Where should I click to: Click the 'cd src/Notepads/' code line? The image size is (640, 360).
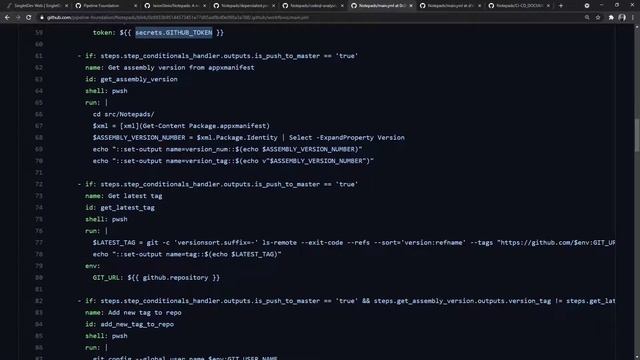pos(123,114)
